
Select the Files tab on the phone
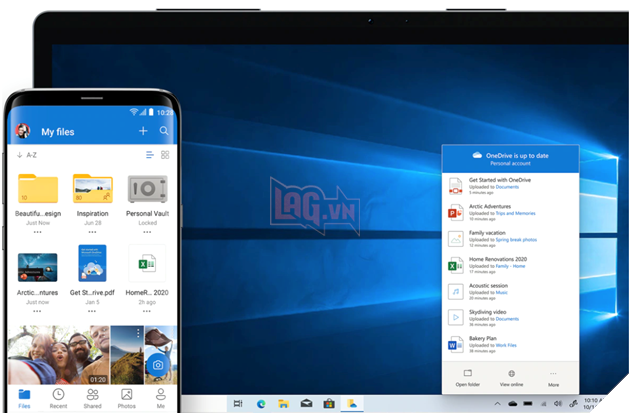(25, 398)
